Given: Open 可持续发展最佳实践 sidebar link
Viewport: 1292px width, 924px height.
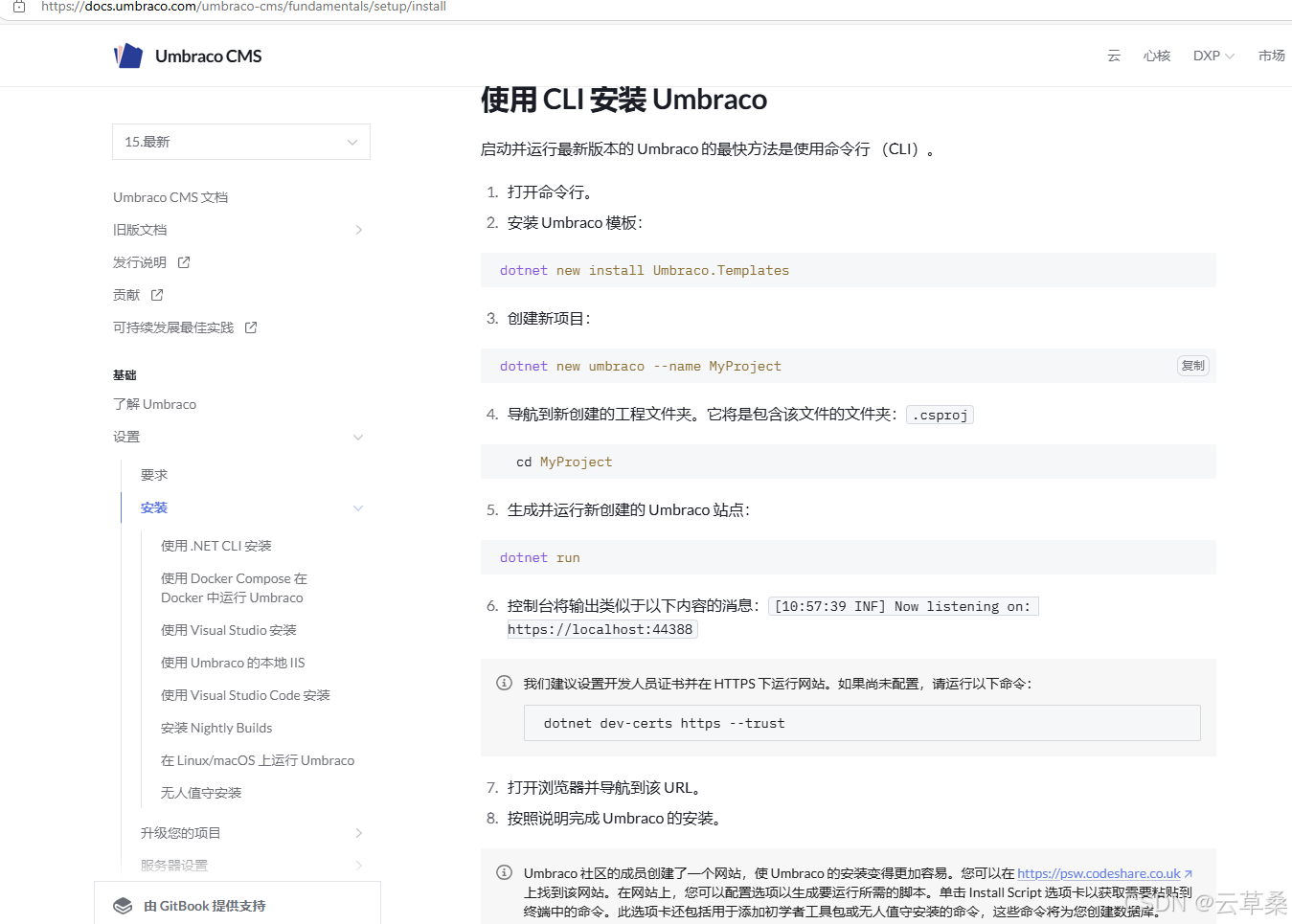Looking at the screenshot, I should [x=173, y=327].
